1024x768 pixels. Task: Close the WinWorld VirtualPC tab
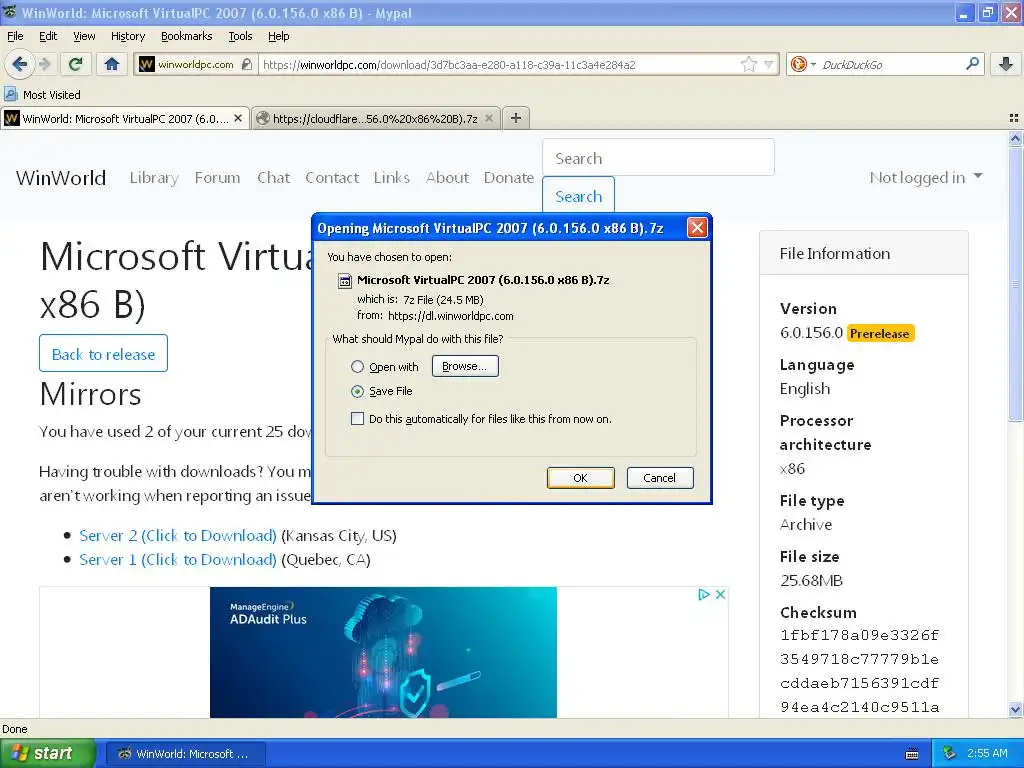pos(238,118)
